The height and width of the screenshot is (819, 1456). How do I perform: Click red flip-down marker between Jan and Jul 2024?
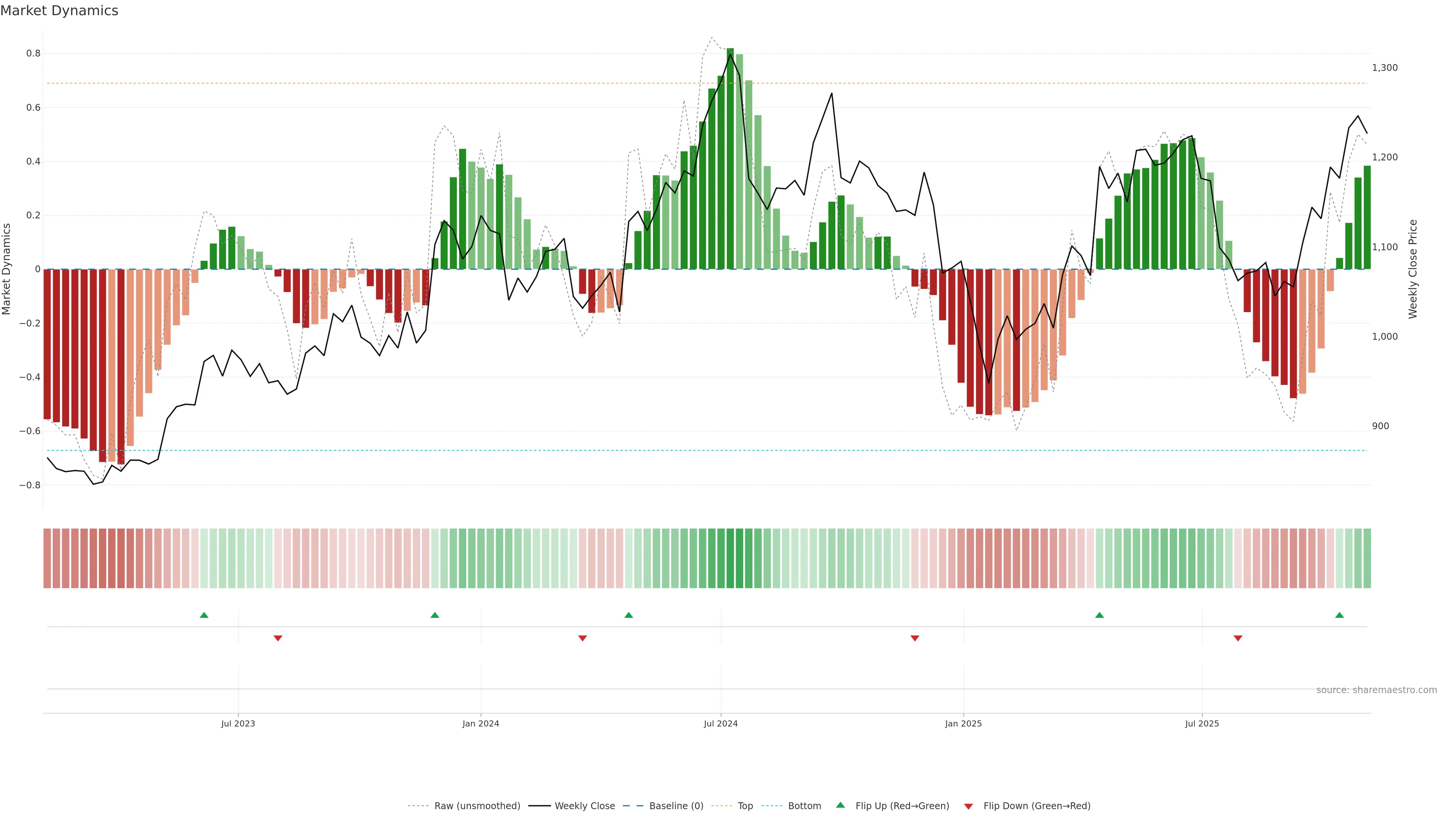582,638
